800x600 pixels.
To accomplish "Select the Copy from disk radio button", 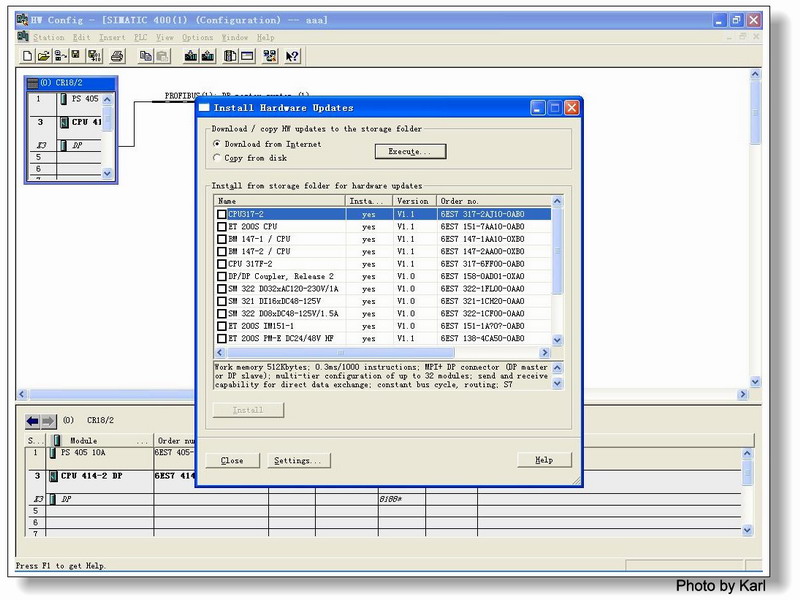I will click(217, 158).
